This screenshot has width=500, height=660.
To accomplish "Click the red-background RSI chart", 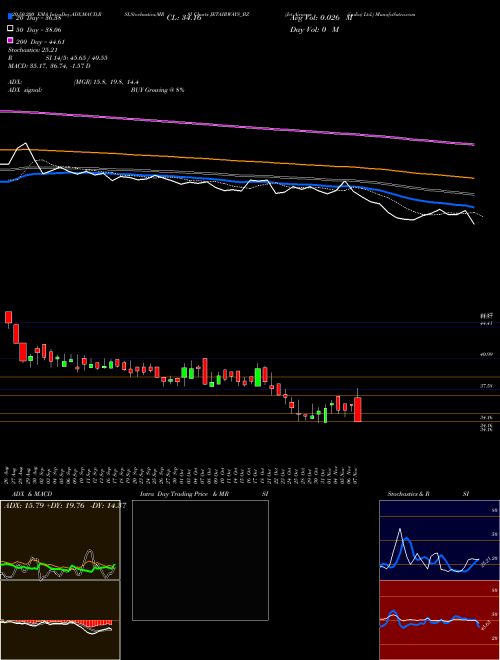I will coord(439,620).
